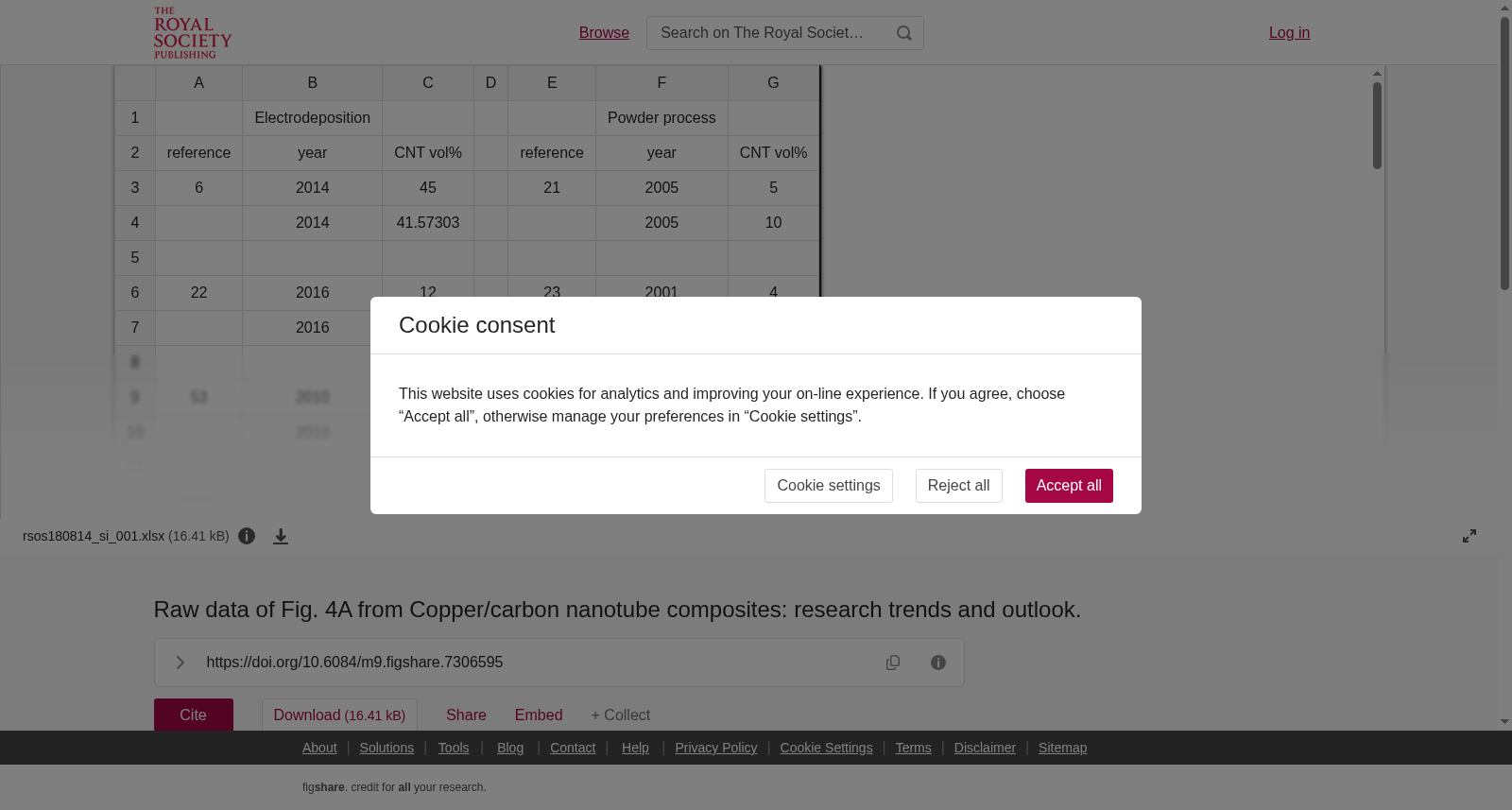Open the Help footer link
The image size is (1512, 810).
[x=635, y=748]
